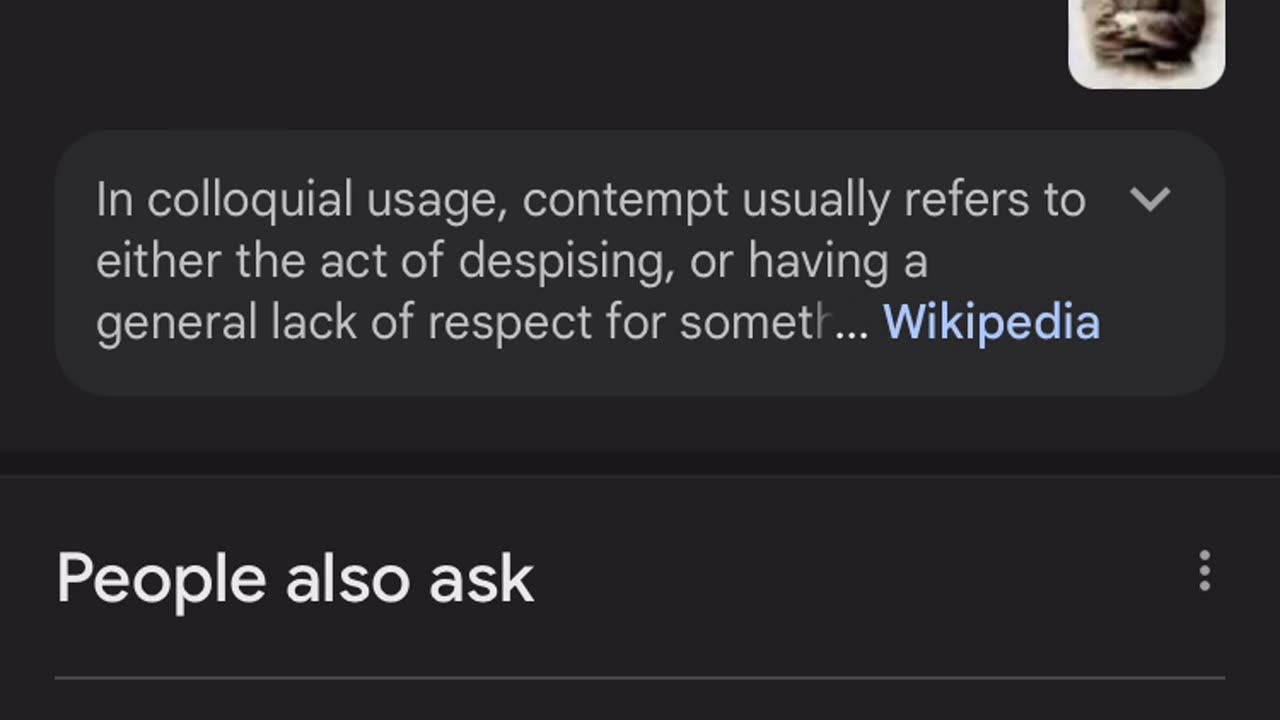1280x720 pixels.
Task: Open People also ask three-dot options
Action: tap(1204, 571)
